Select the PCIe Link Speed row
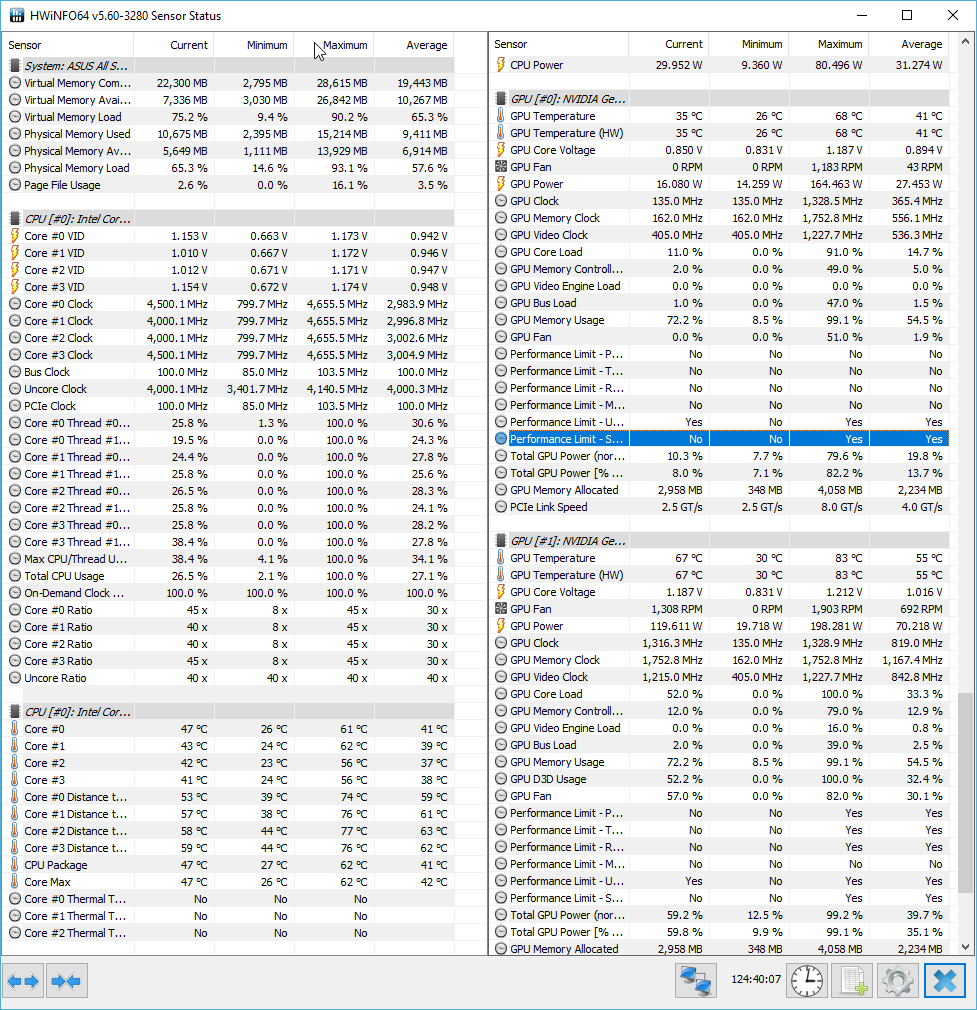The image size is (977, 1010). click(x=548, y=507)
